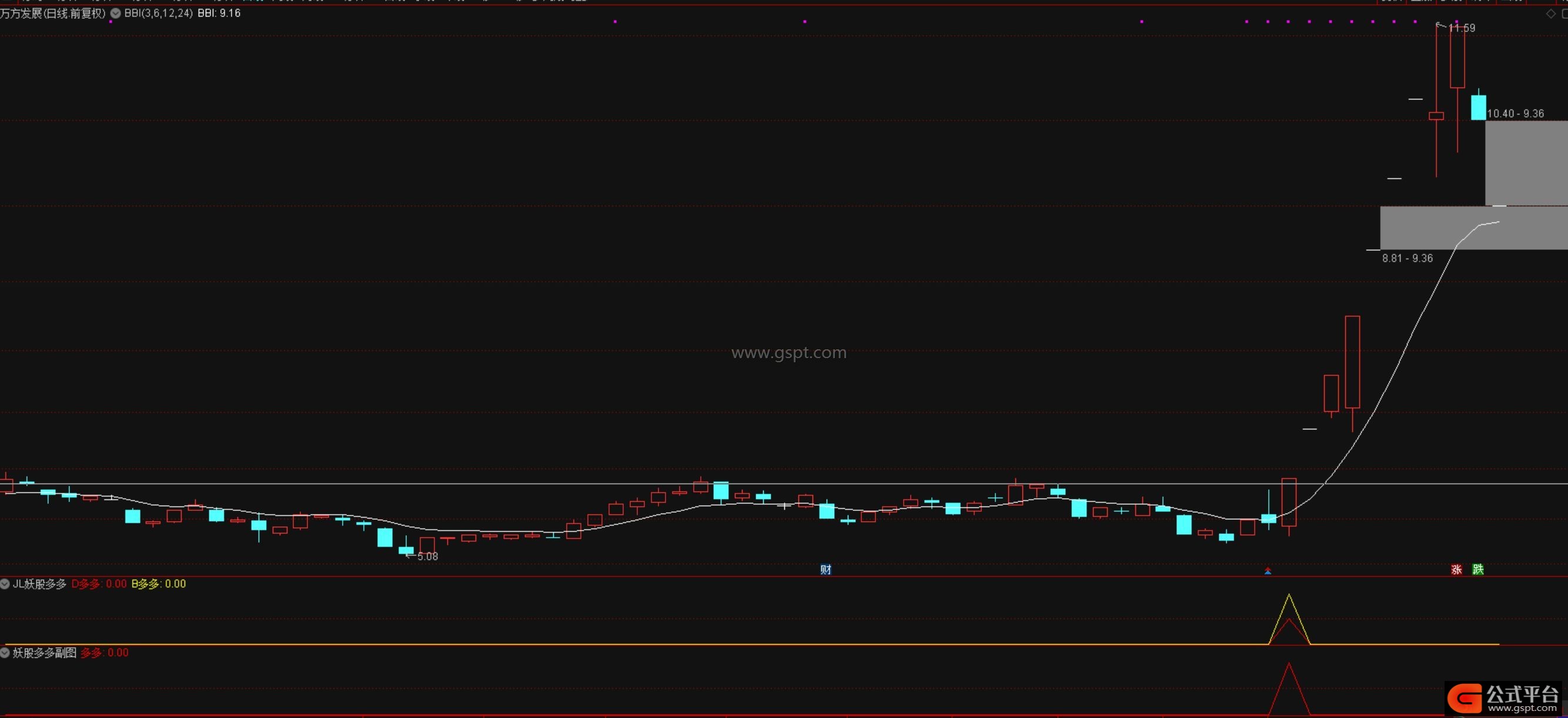The image size is (1568, 718).
Task: Click the red-blue arrow signal marker
Action: (x=1268, y=570)
